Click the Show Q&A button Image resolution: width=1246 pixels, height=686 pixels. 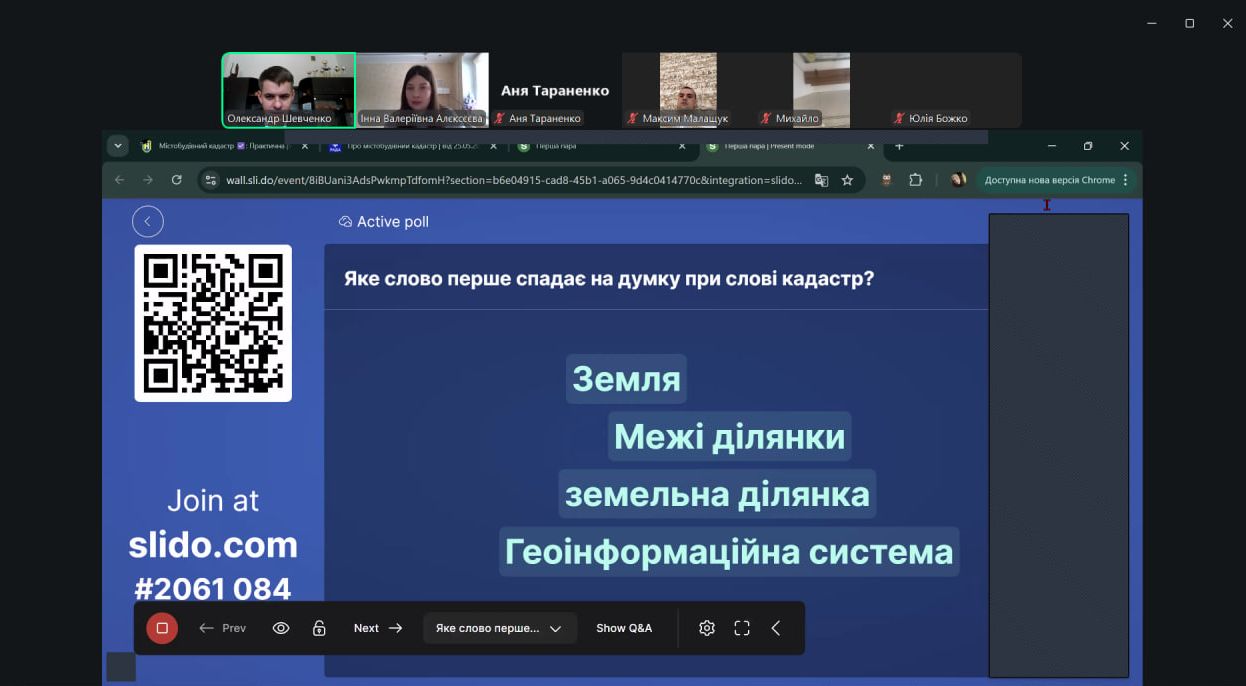(x=624, y=628)
